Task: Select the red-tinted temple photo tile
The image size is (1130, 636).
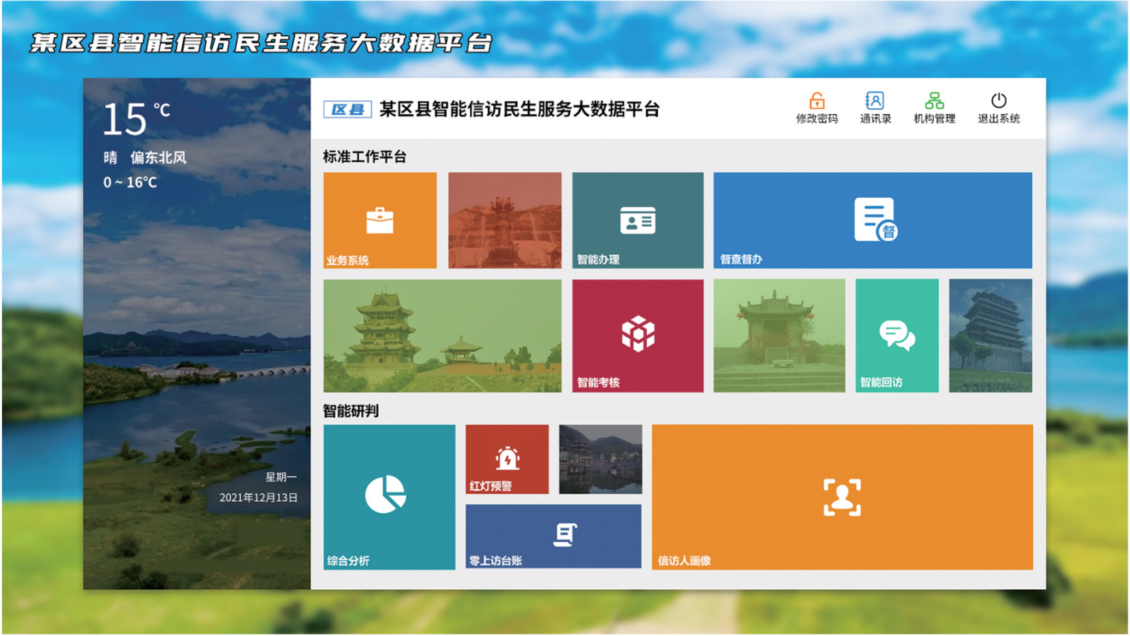Action: pyautogui.click(x=505, y=220)
